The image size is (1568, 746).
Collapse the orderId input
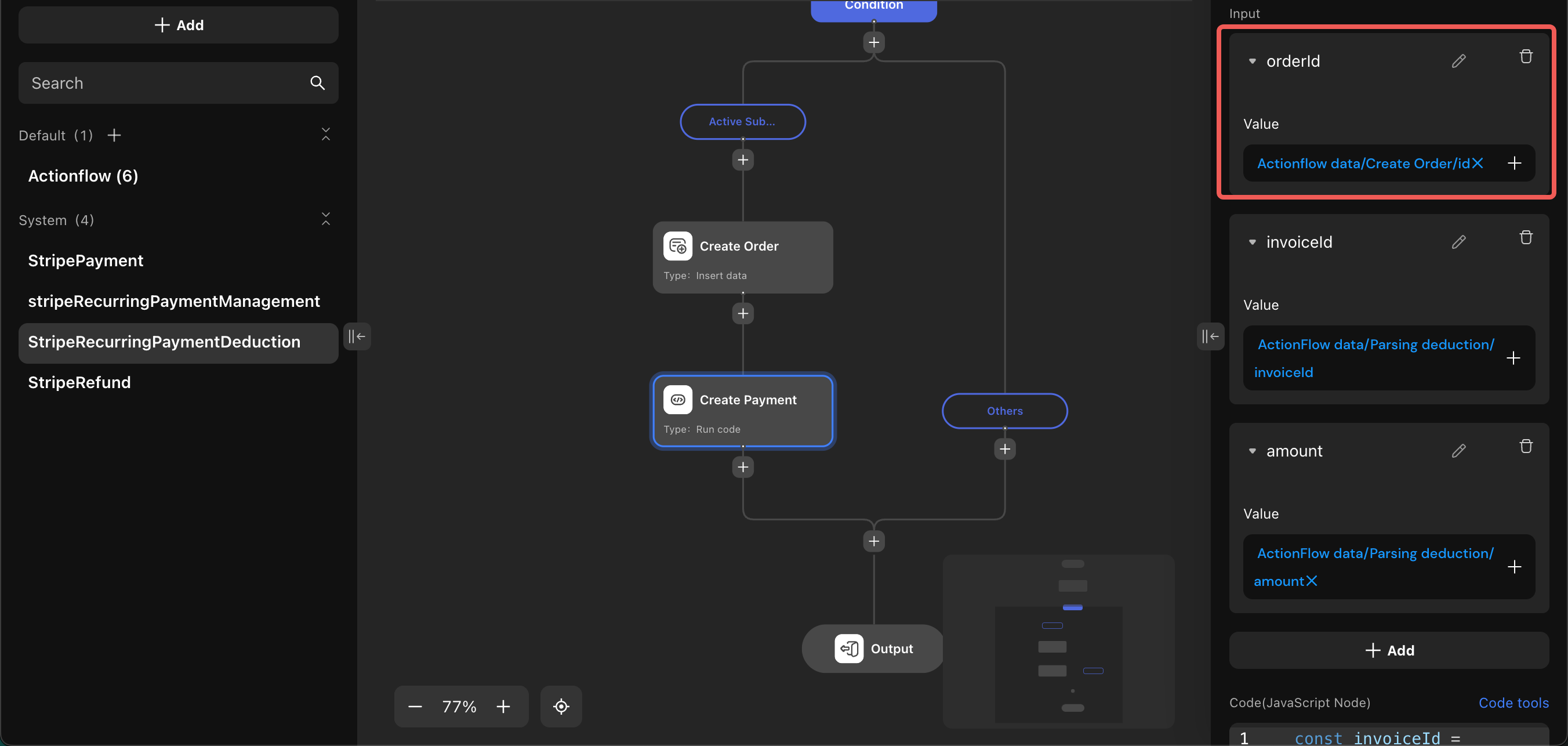(1252, 61)
